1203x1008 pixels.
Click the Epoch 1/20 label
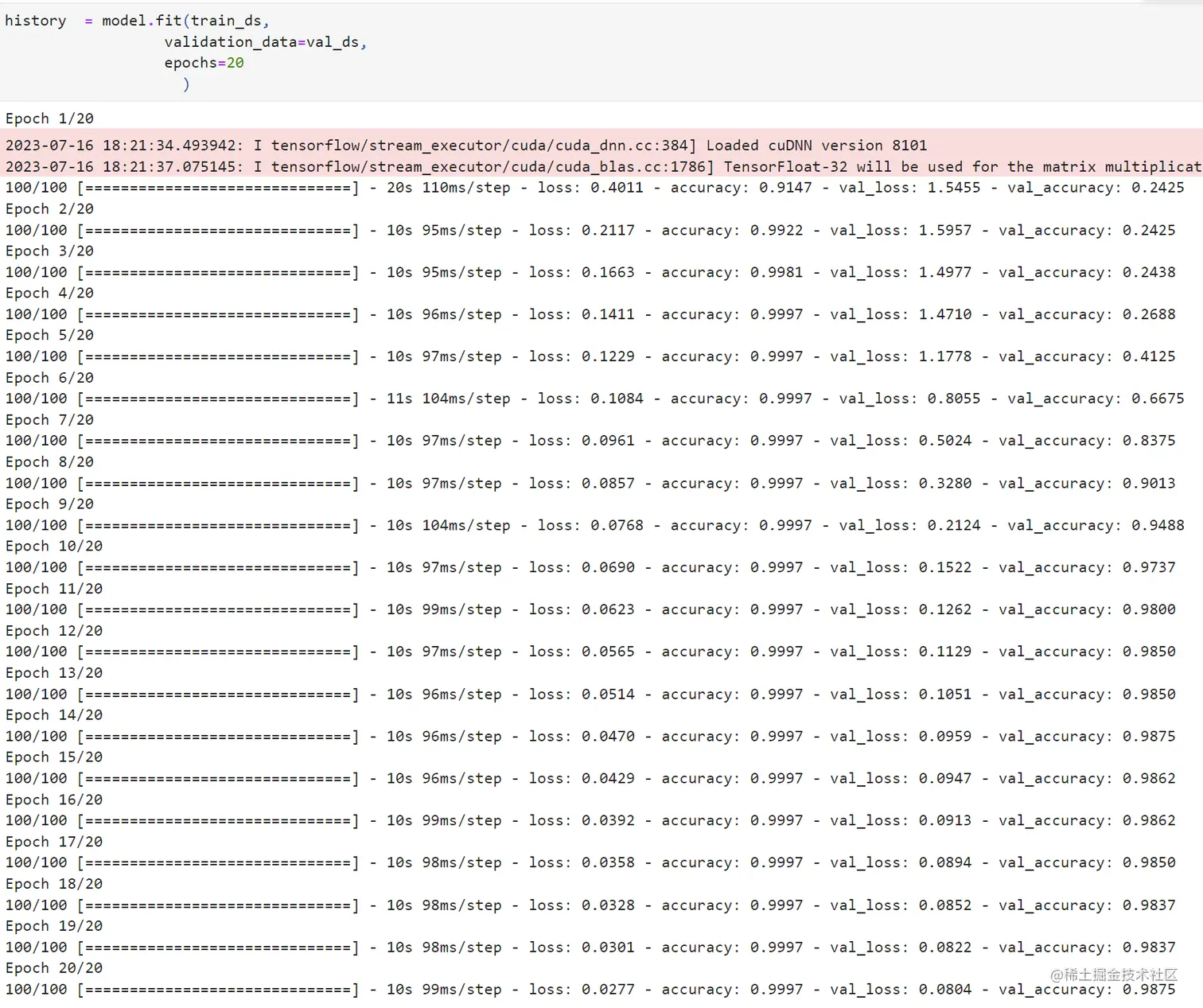coord(49,118)
